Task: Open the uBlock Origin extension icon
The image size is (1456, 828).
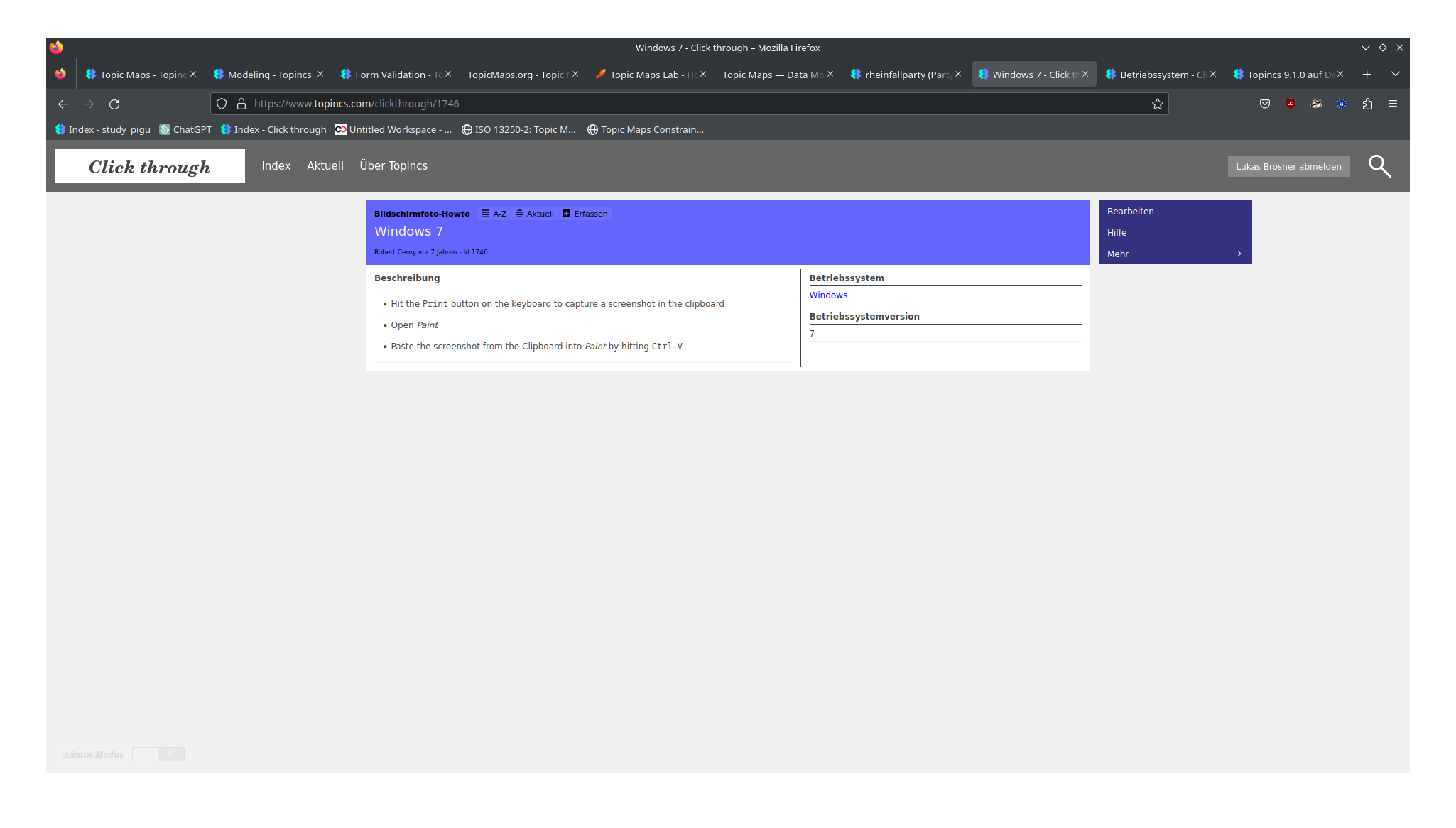Action: 1291,104
